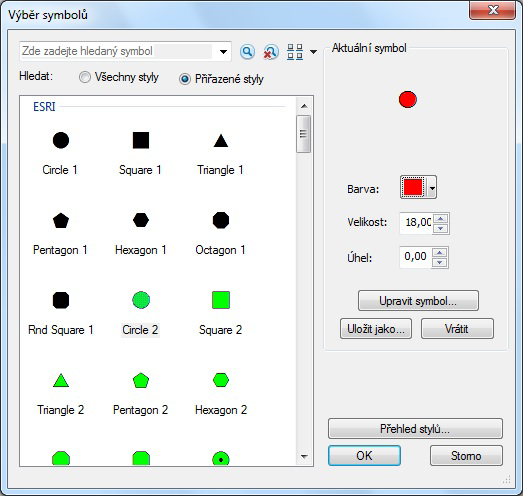Click the Upravit symbol... button

click(x=418, y=301)
